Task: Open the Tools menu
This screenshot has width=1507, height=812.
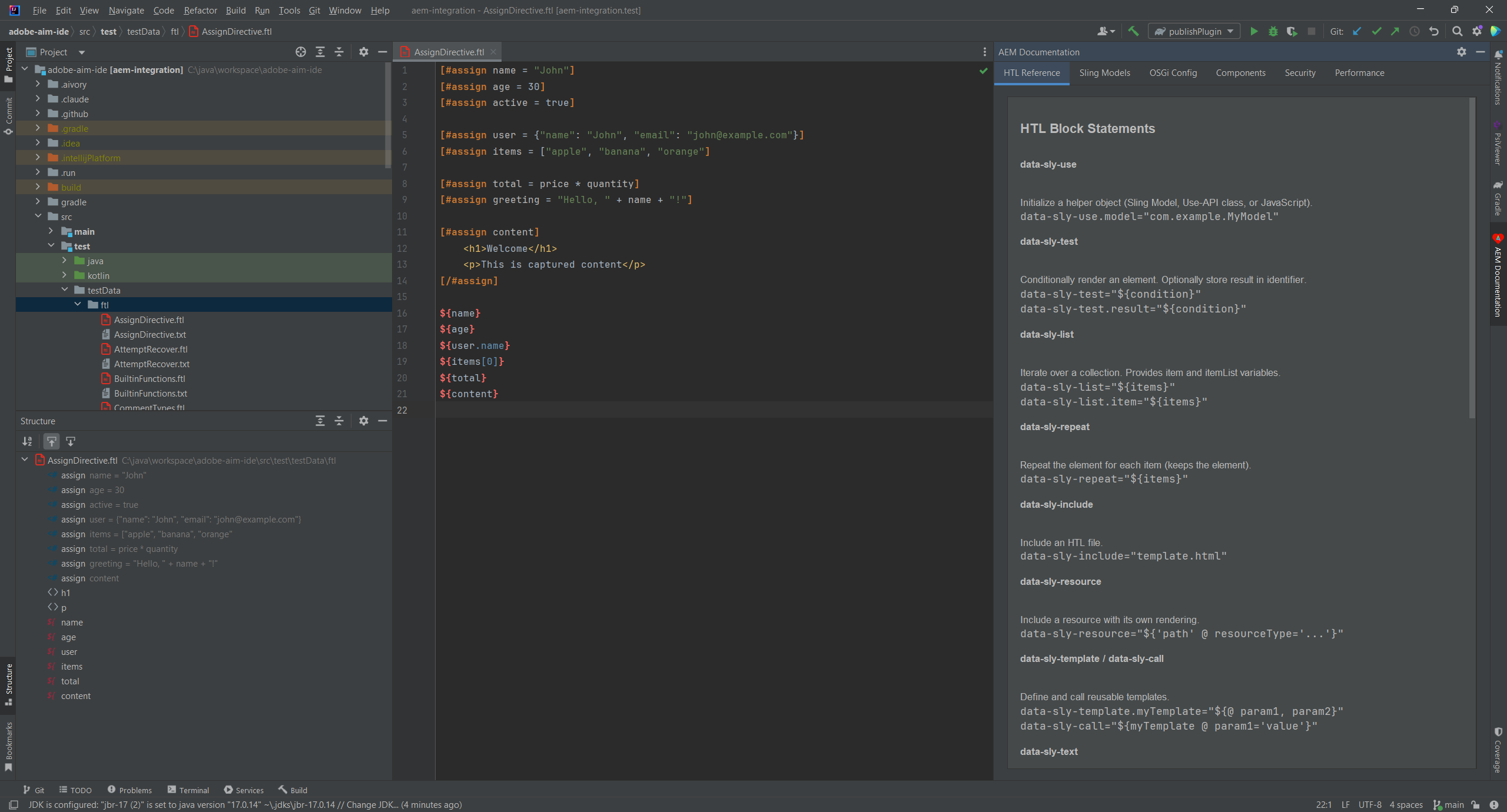Action: 289,11
